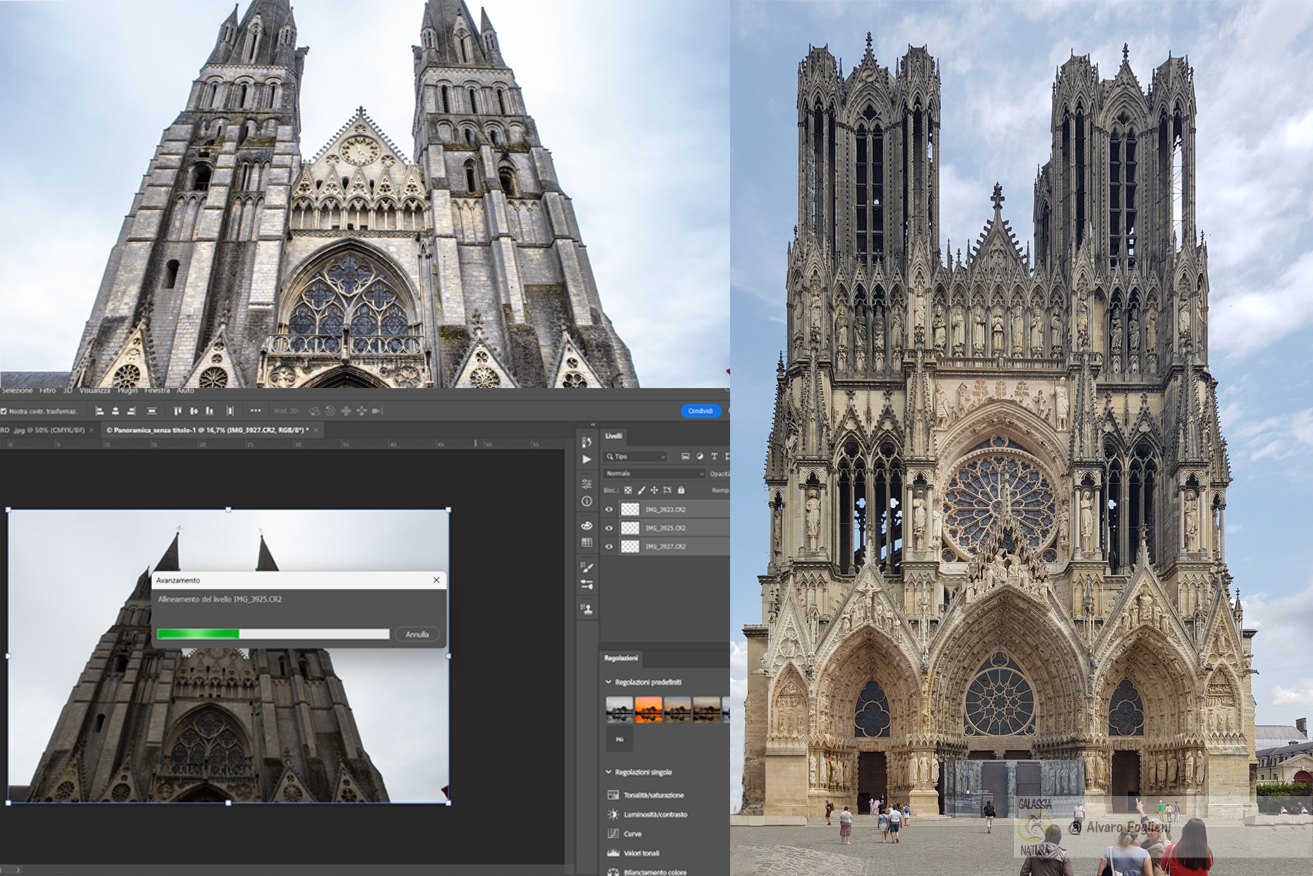This screenshot has height=876, width=1313.
Task: Collapse Regolazioni predefiniti section
Action: pyautogui.click(x=608, y=682)
